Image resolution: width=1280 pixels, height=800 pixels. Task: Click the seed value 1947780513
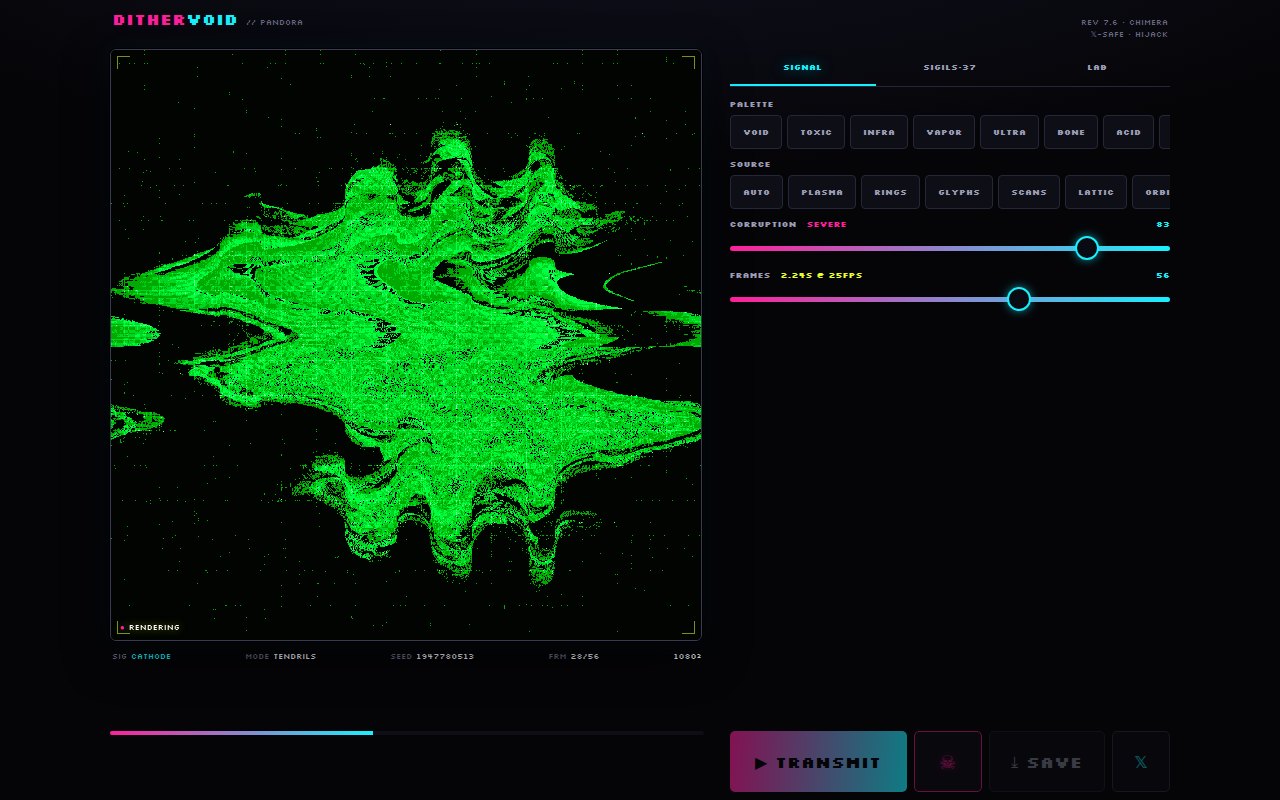point(445,657)
